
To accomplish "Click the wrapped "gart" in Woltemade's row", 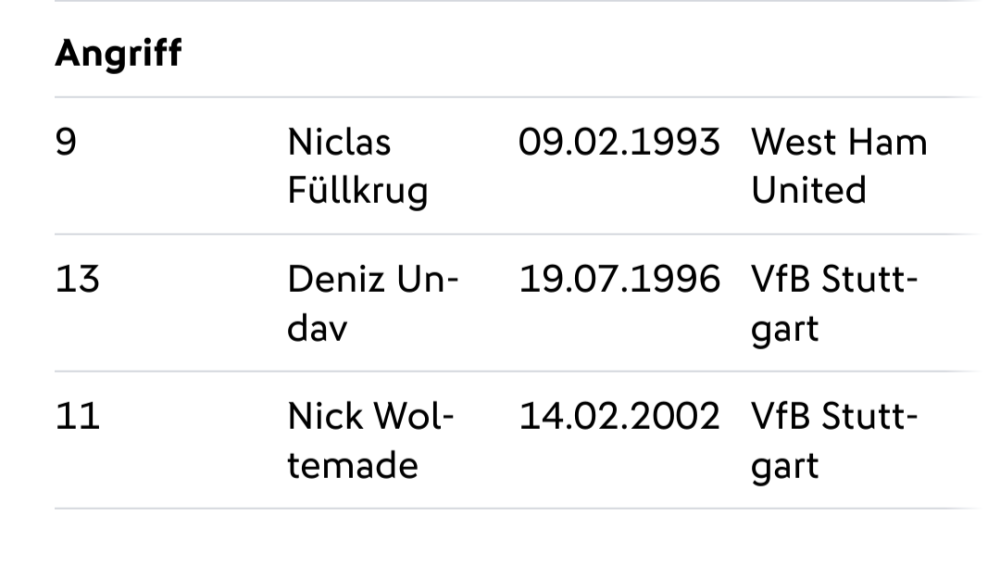I will [x=785, y=464].
